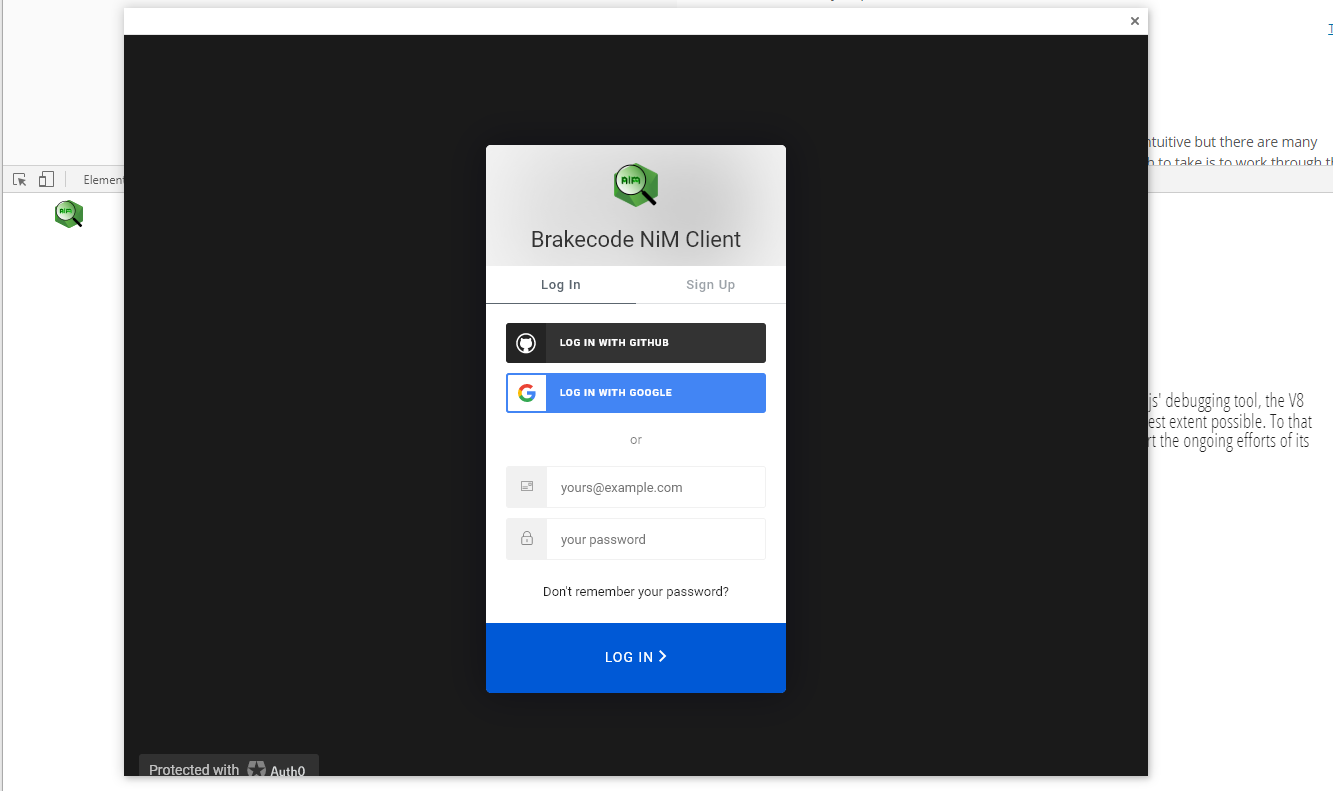The width and height of the screenshot is (1333, 791).
Task: Click the GitHub octocat icon
Action: coord(526,343)
